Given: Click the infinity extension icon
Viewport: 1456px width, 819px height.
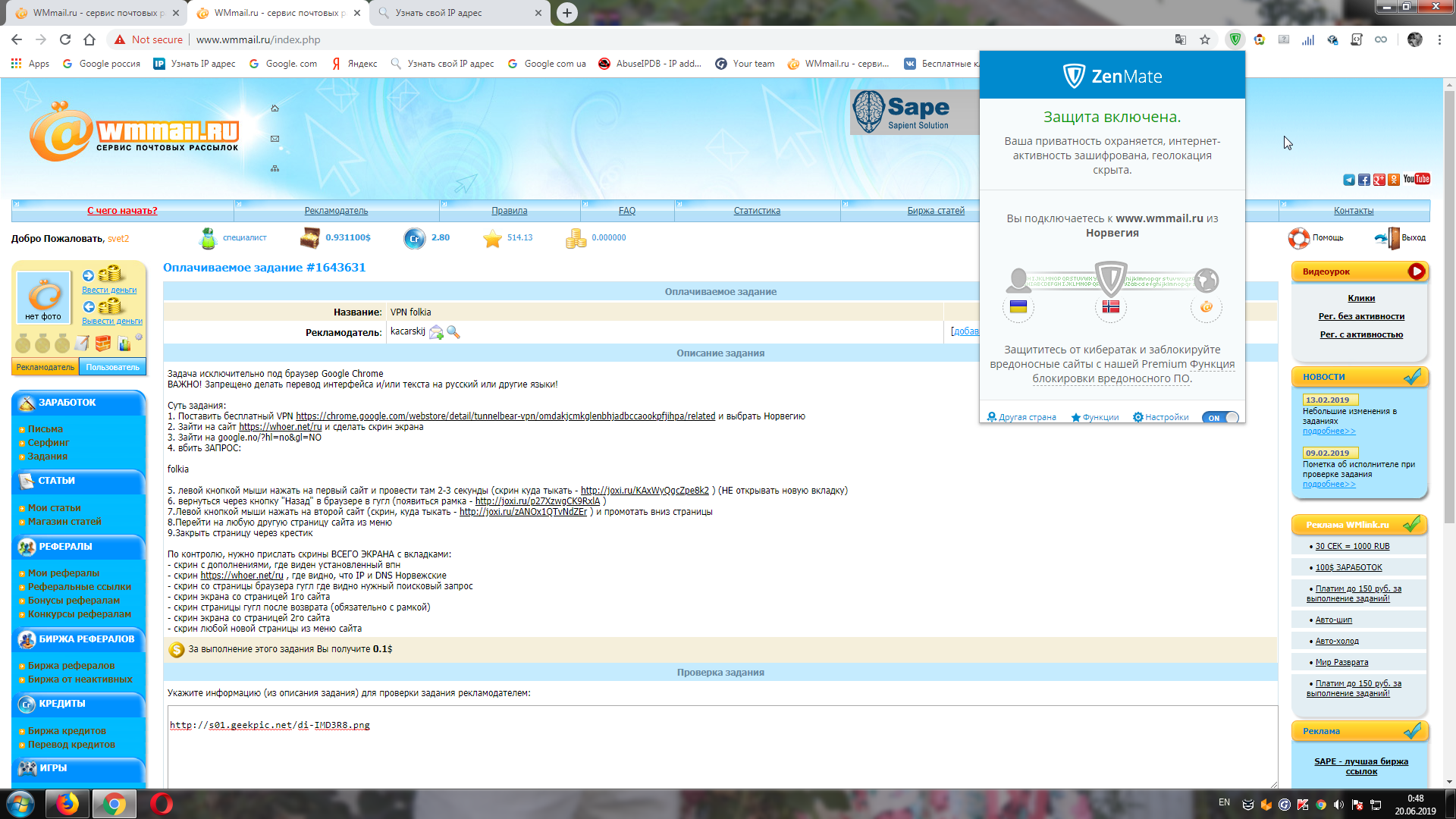Looking at the screenshot, I should (x=1381, y=39).
